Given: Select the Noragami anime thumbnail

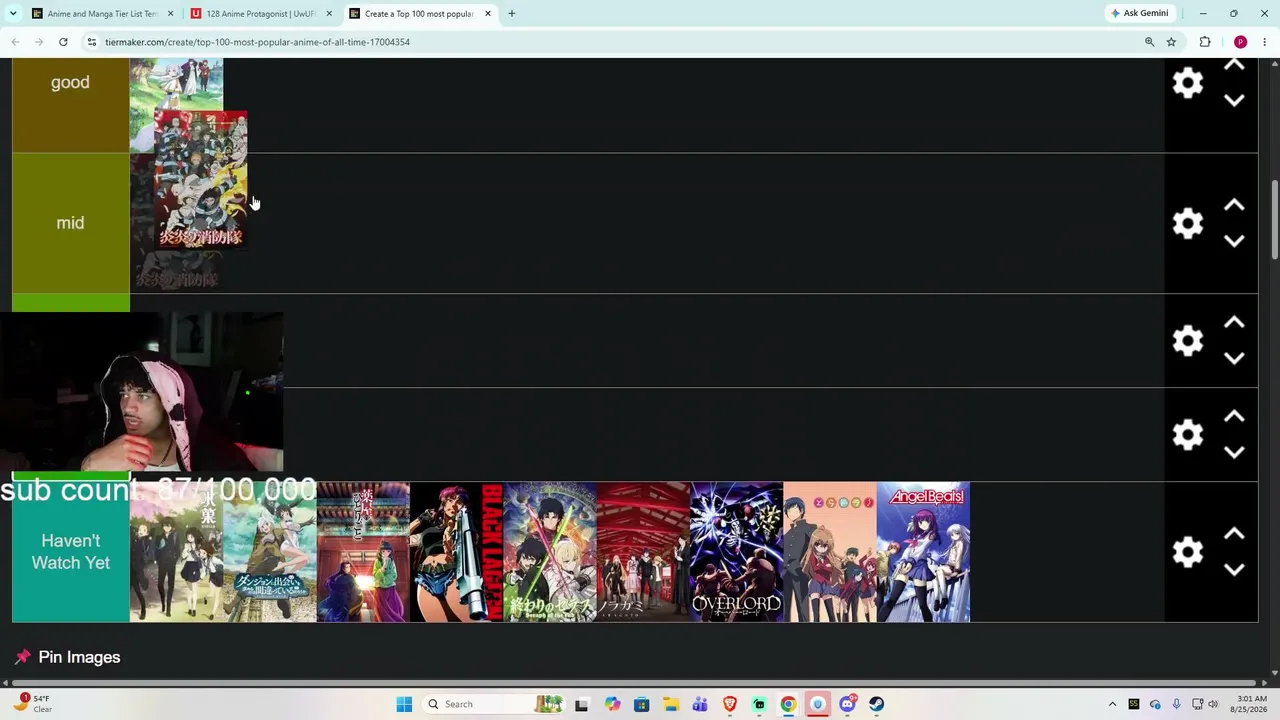Looking at the screenshot, I should [643, 552].
